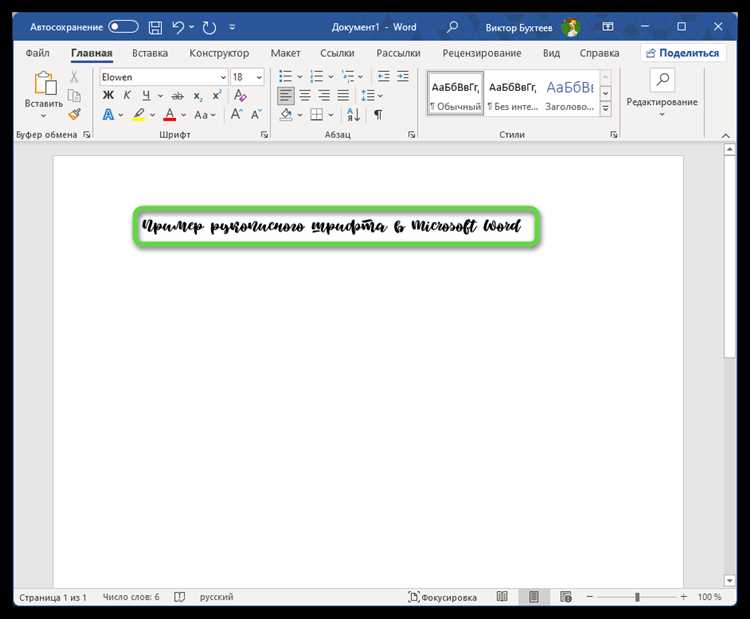Activate the Format Painter brush
The width and height of the screenshot is (750, 619).
(x=74, y=114)
